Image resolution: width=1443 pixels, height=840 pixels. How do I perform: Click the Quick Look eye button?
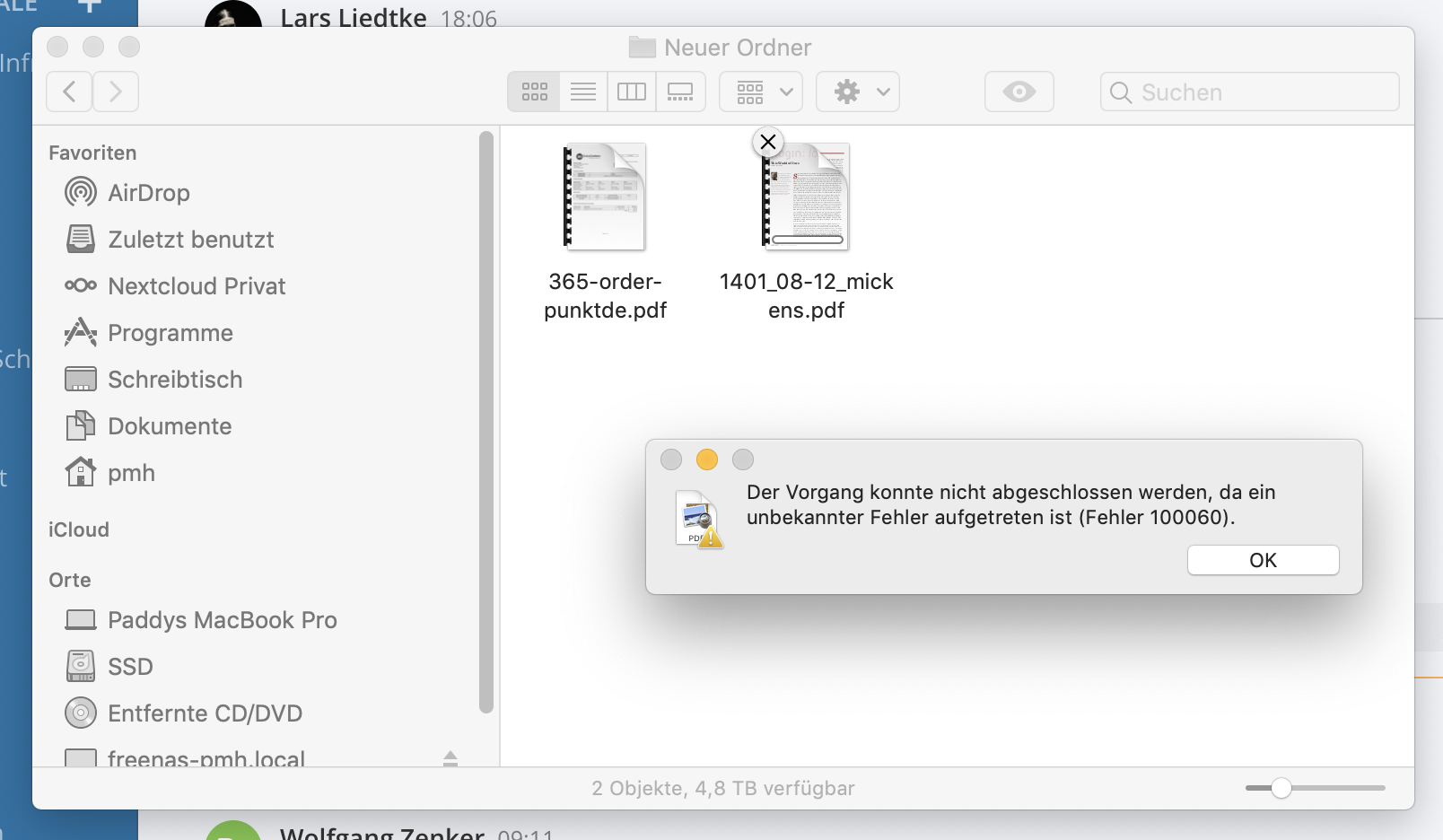pos(1019,92)
